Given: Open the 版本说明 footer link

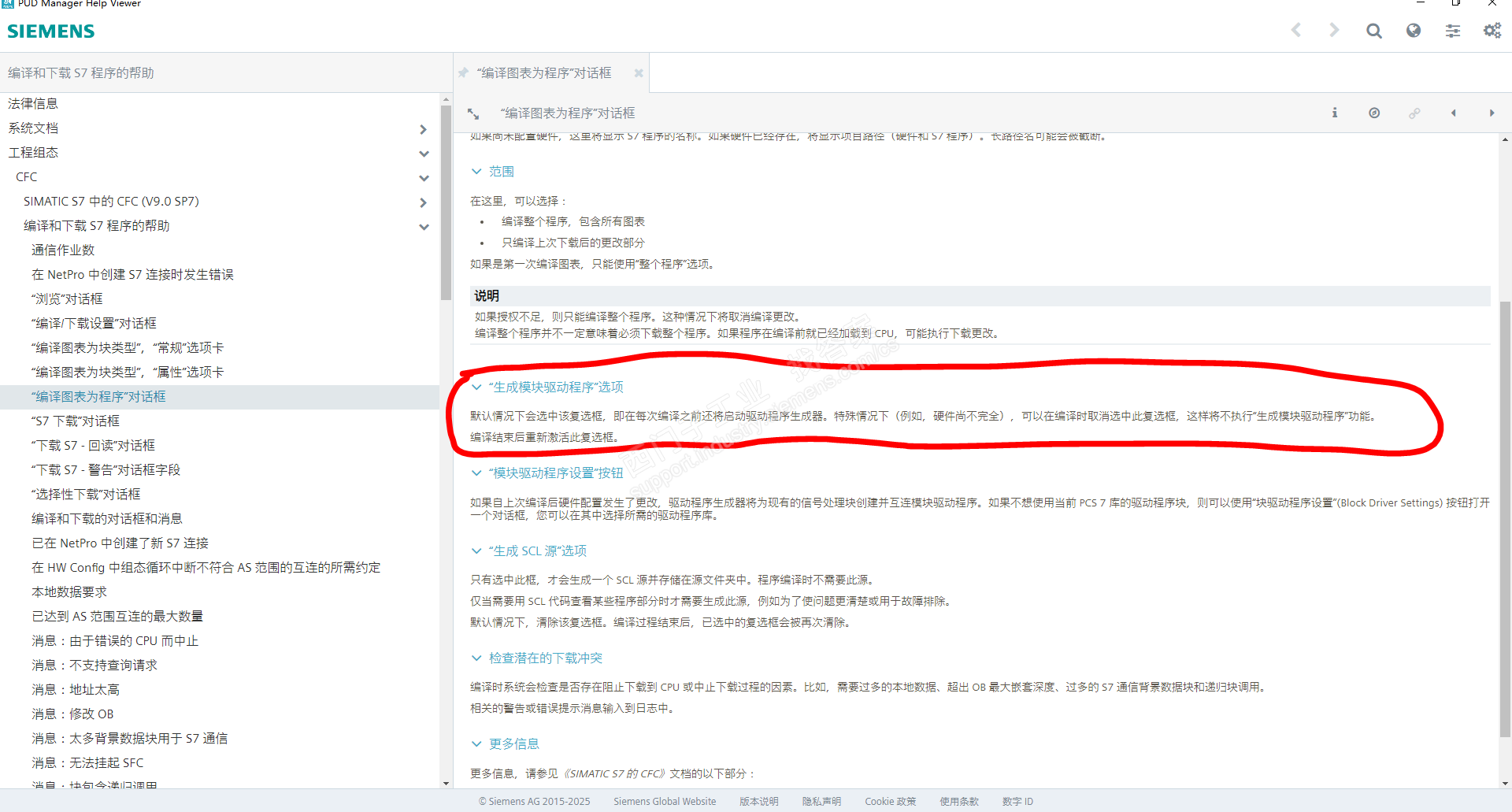Looking at the screenshot, I should coord(758,801).
